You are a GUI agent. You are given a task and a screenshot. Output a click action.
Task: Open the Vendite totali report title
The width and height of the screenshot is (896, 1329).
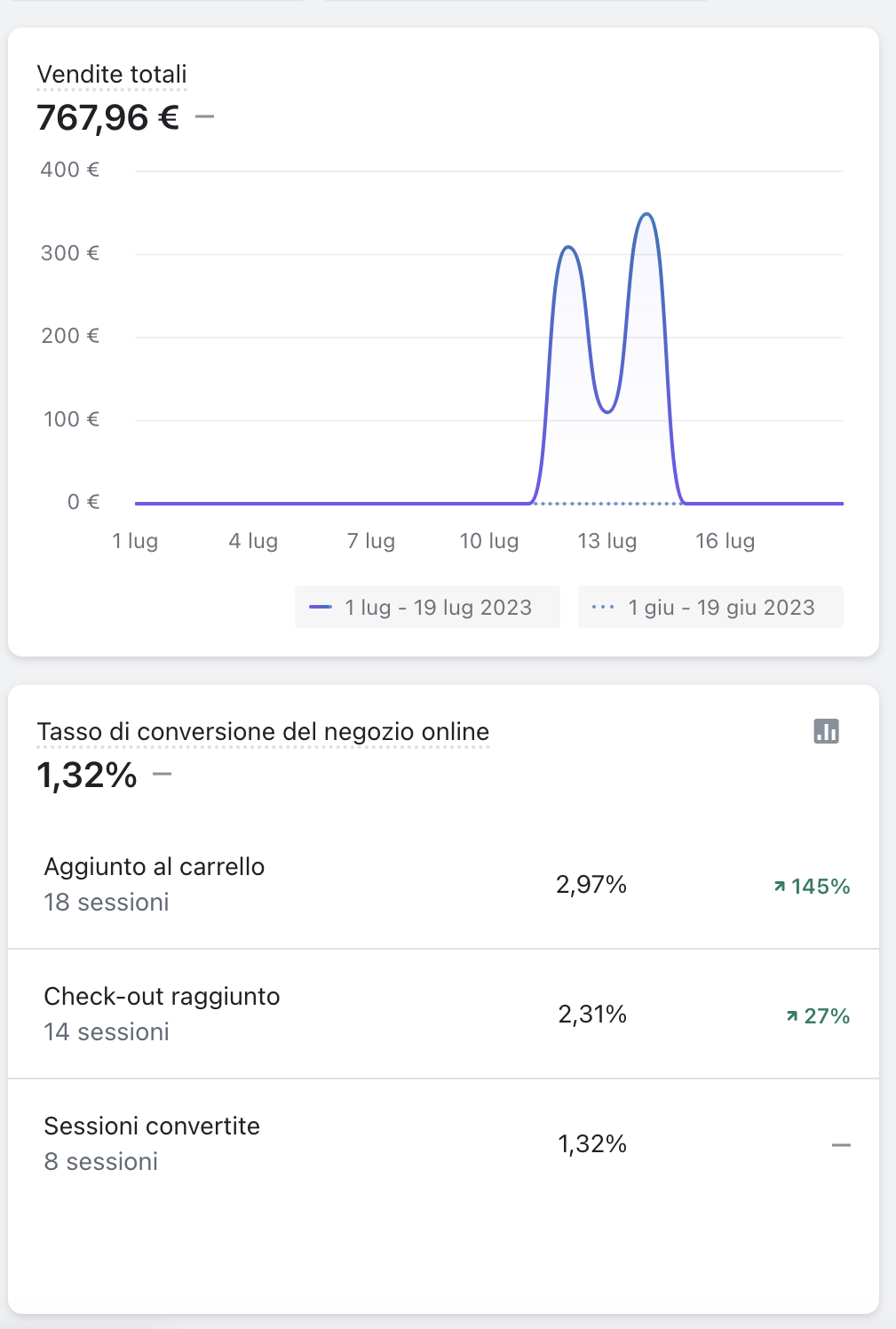(x=112, y=75)
